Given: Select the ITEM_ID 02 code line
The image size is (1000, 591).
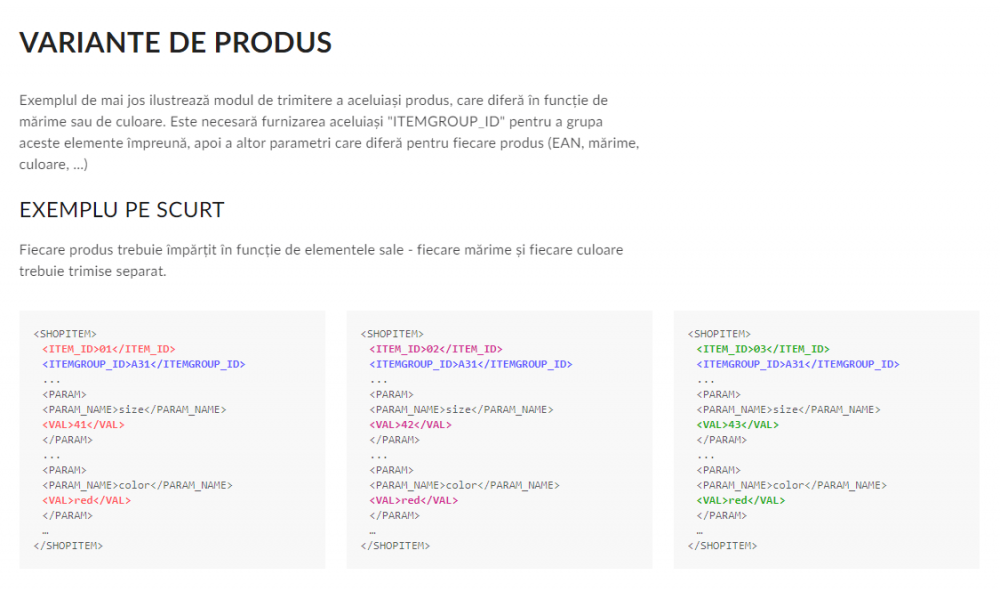Looking at the screenshot, I should [436, 349].
